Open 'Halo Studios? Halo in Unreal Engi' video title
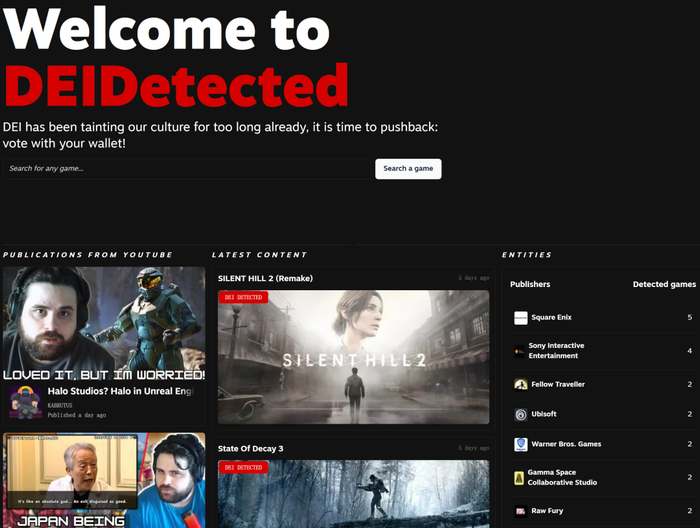The width and height of the screenshot is (700, 528). (121, 391)
